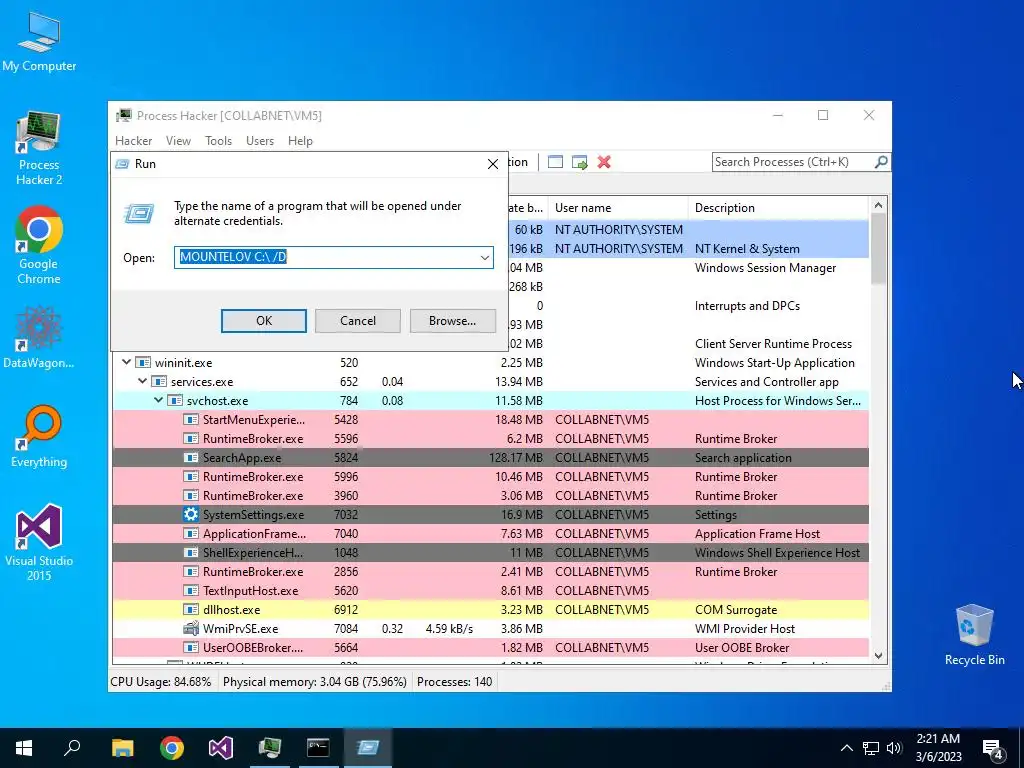Collapse the wininit.exe tree node
Viewport: 1024px width, 768px height.
coord(126,362)
